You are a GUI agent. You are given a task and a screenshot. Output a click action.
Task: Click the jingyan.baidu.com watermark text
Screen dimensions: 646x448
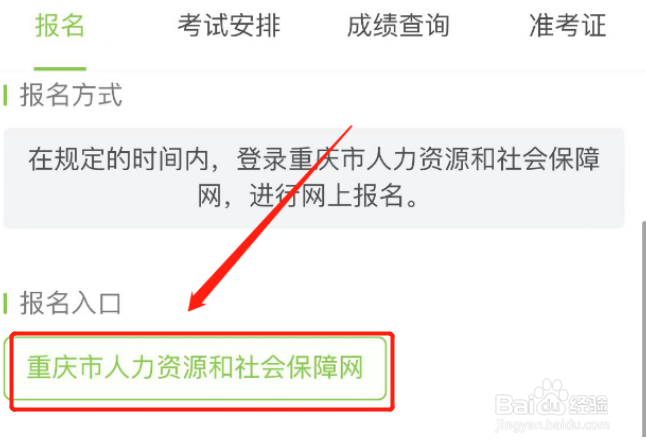point(552,425)
